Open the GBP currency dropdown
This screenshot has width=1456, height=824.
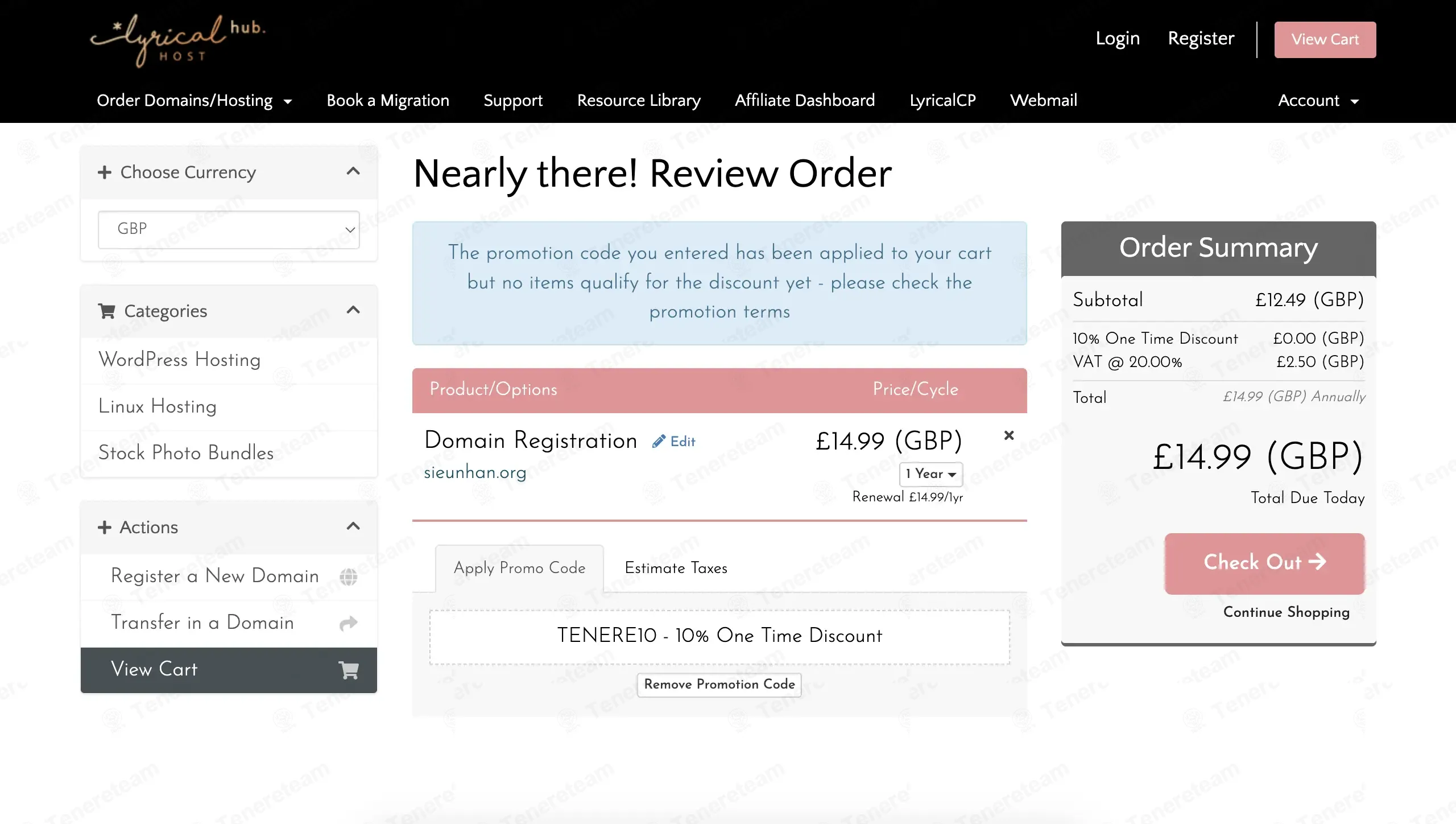tap(229, 229)
